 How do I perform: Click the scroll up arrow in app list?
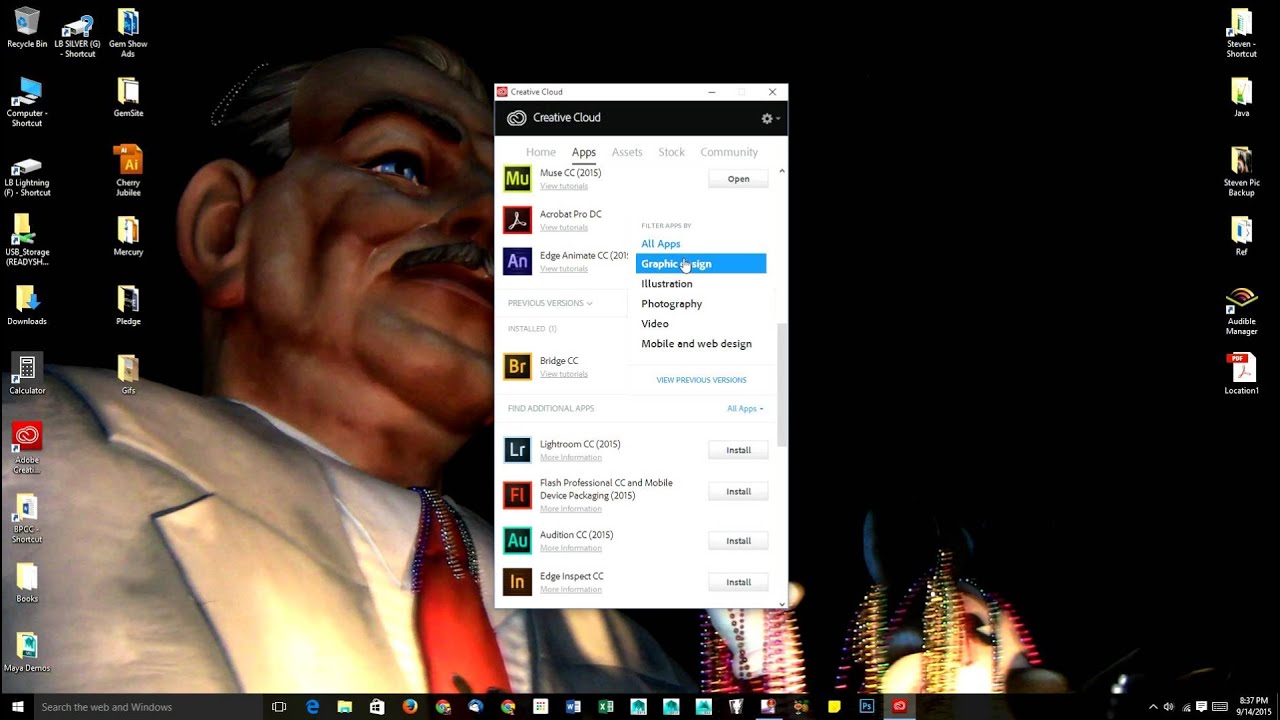point(782,171)
